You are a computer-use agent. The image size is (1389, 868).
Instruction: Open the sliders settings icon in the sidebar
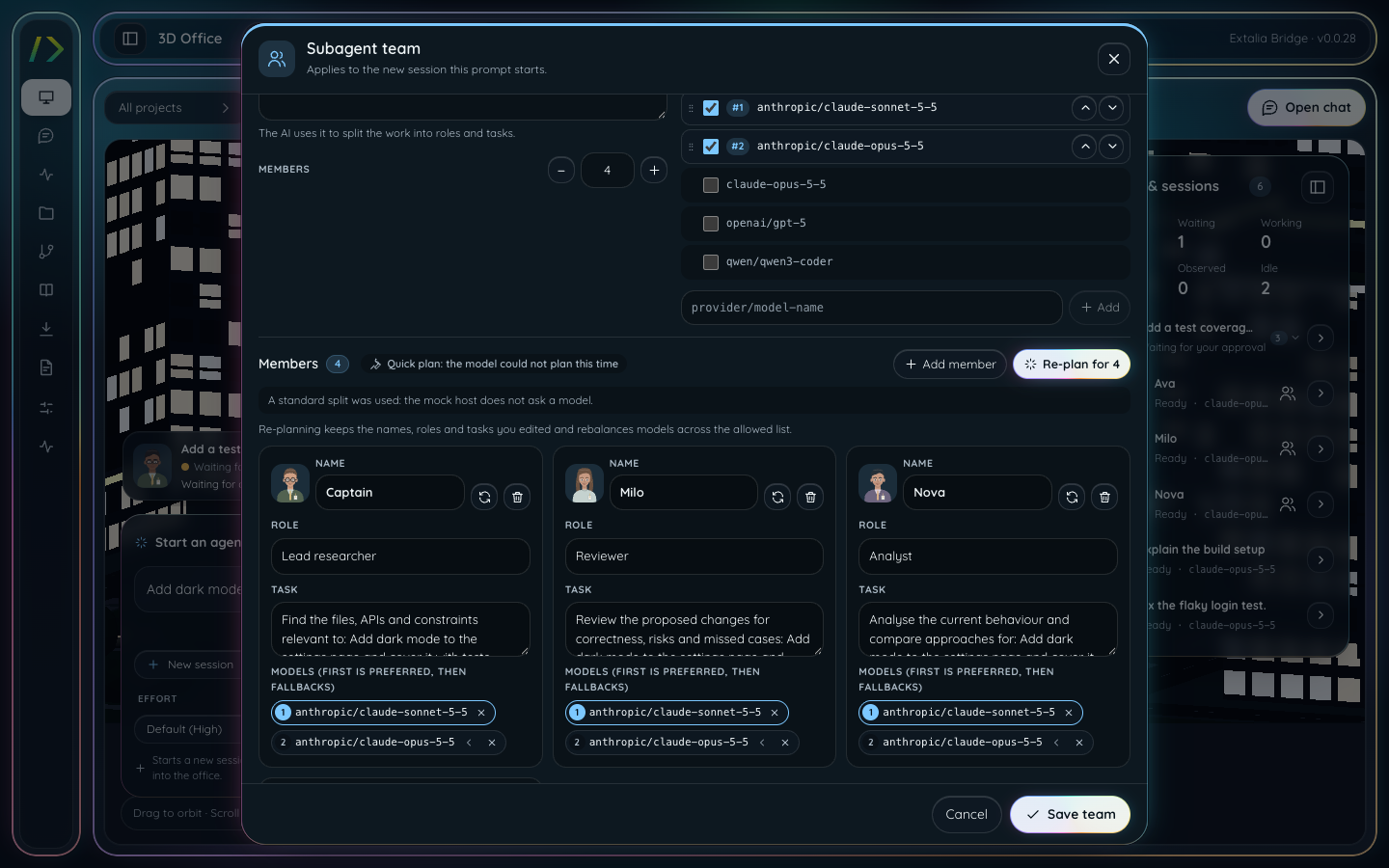pos(46,408)
